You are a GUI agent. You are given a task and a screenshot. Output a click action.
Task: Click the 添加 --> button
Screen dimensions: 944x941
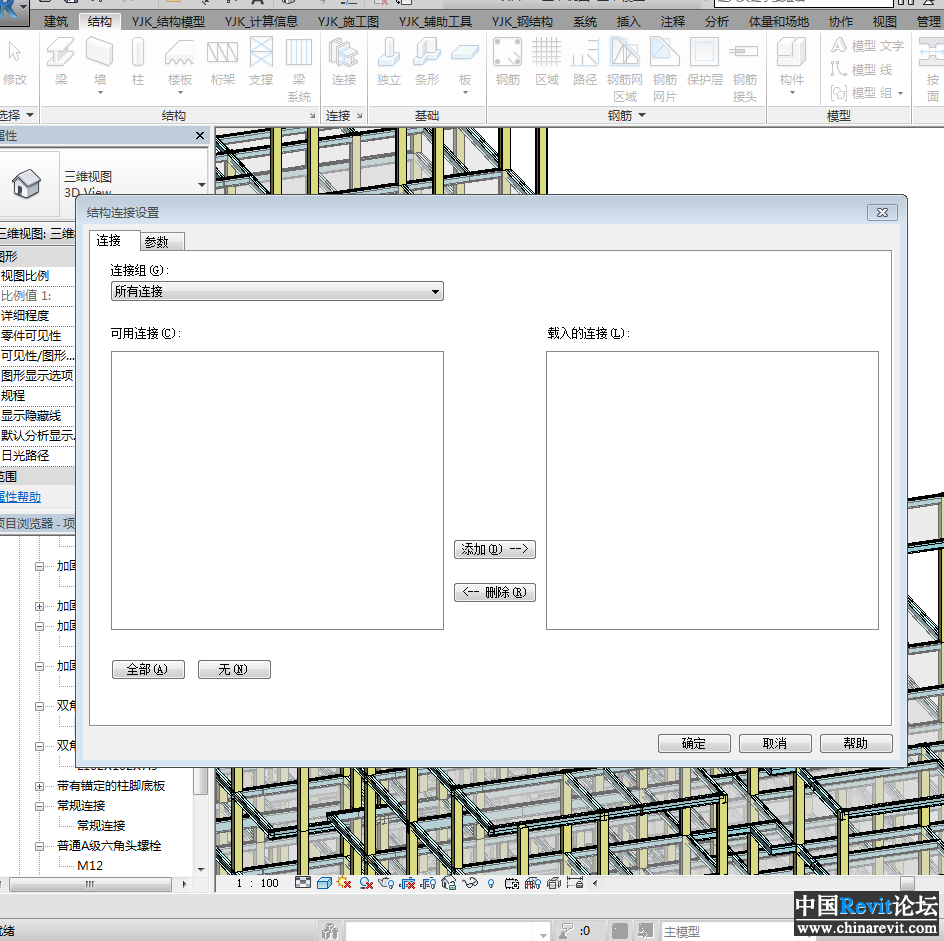(x=495, y=549)
